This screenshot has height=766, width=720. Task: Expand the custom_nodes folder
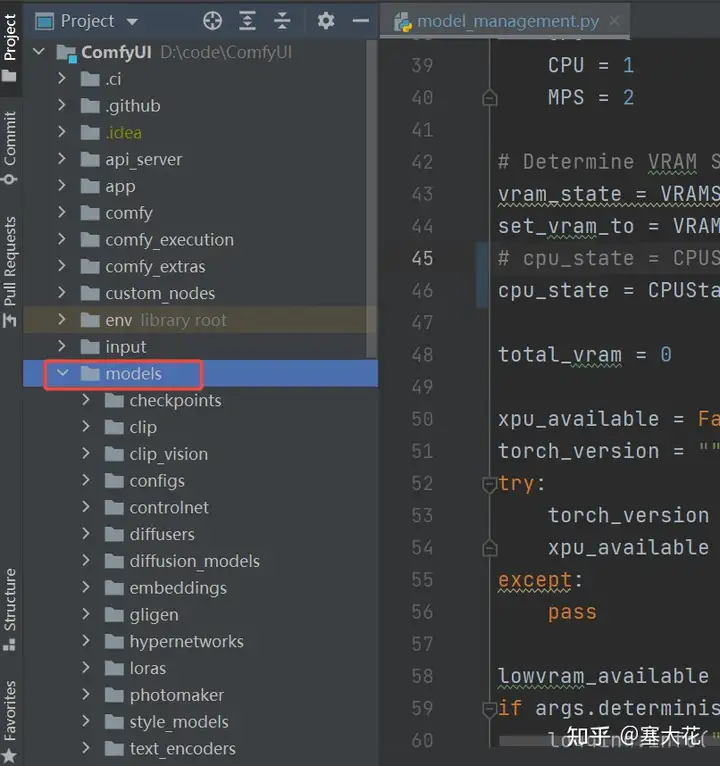pyautogui.click(x=62, y=293)
